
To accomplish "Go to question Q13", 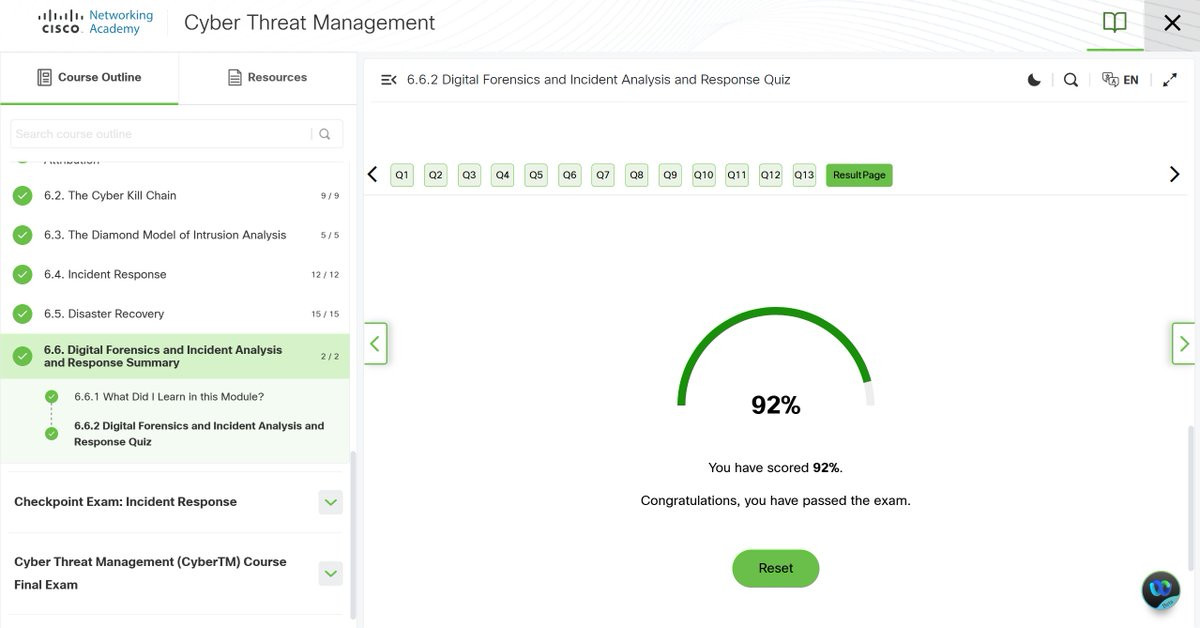I will [x=804, y=175].
